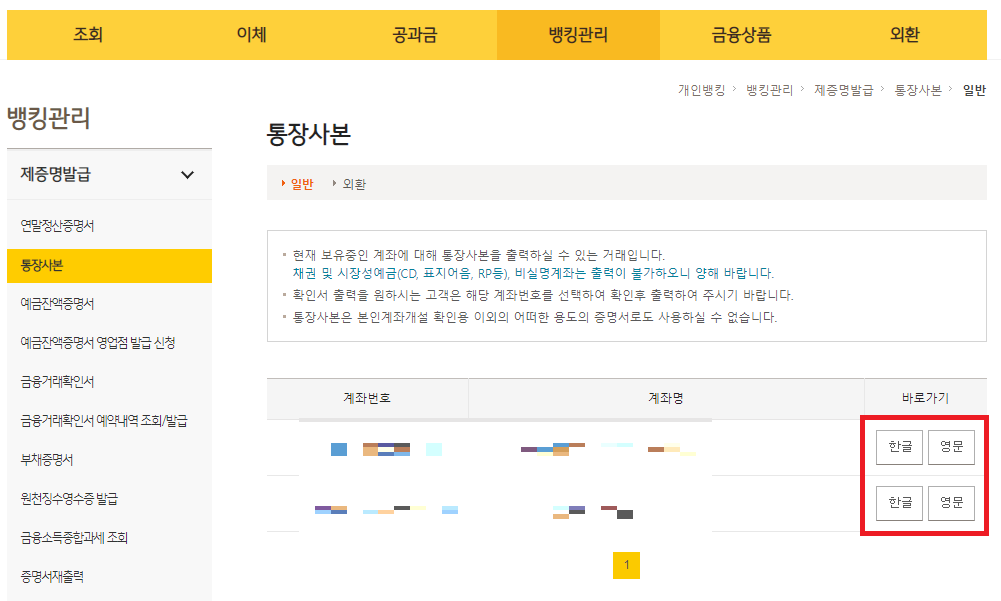Click 한글 button for the first account
The height and width of the screenshot is (601, 1001).
click(x=898, y=447)
